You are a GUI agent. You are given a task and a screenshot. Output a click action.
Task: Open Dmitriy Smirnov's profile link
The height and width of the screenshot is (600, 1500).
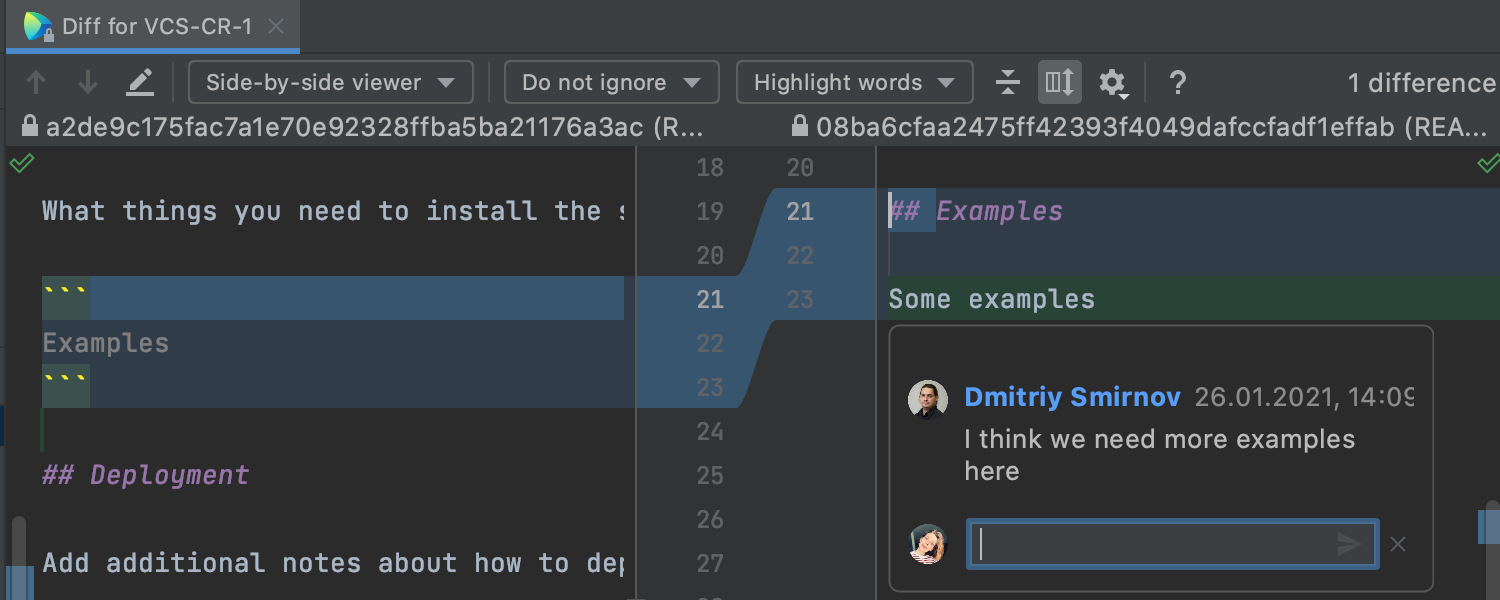point(1072,397)
